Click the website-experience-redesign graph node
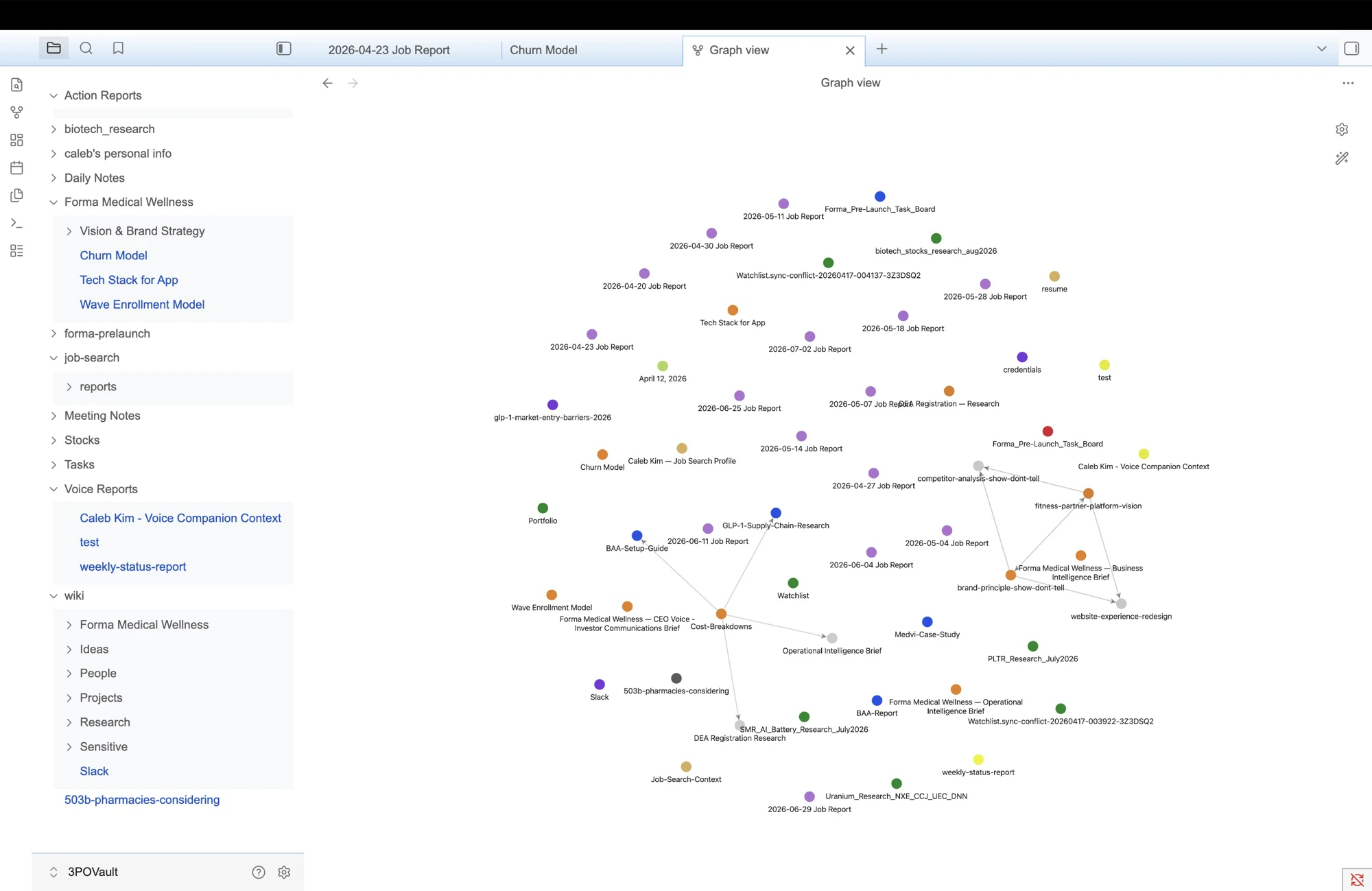This screenshot has width=1372, height=891. click(1121, 604)
